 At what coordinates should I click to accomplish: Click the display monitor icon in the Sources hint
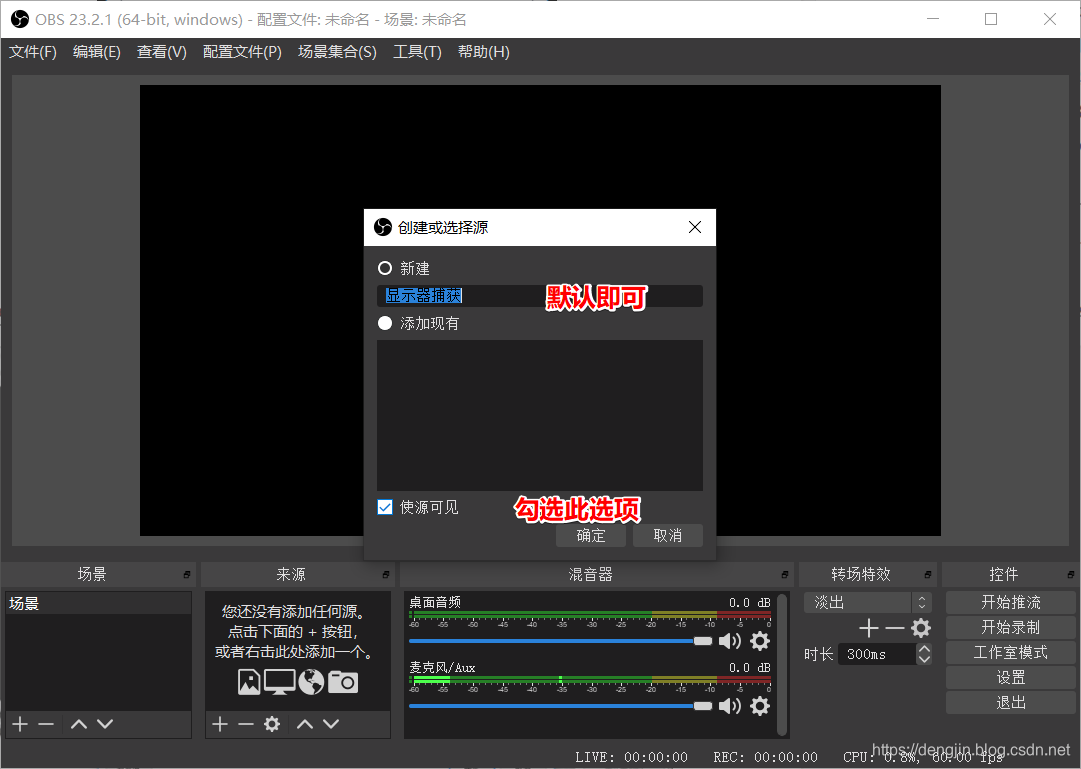tap(279, 681)
